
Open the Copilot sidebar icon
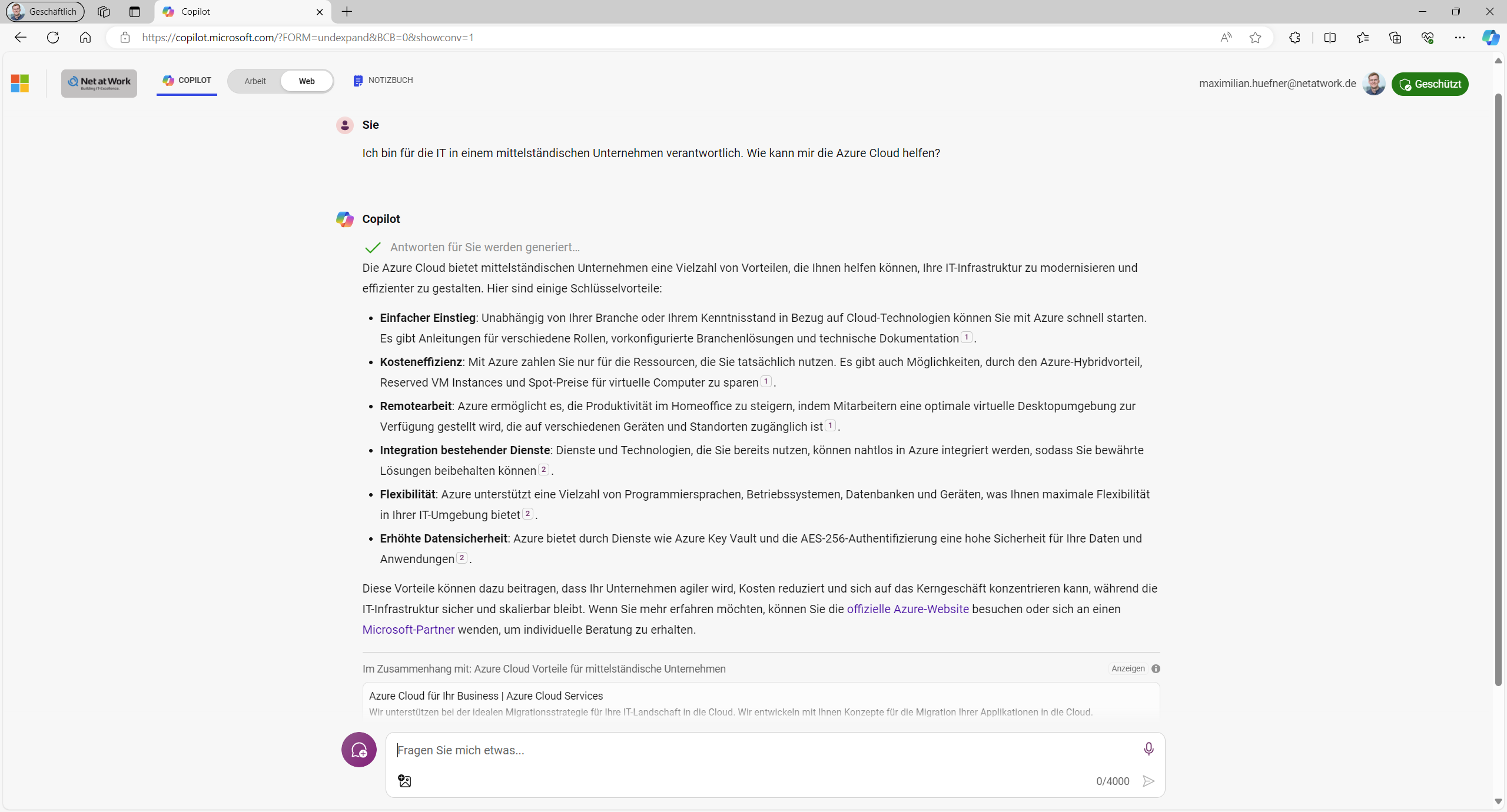tap(1491, 38)
